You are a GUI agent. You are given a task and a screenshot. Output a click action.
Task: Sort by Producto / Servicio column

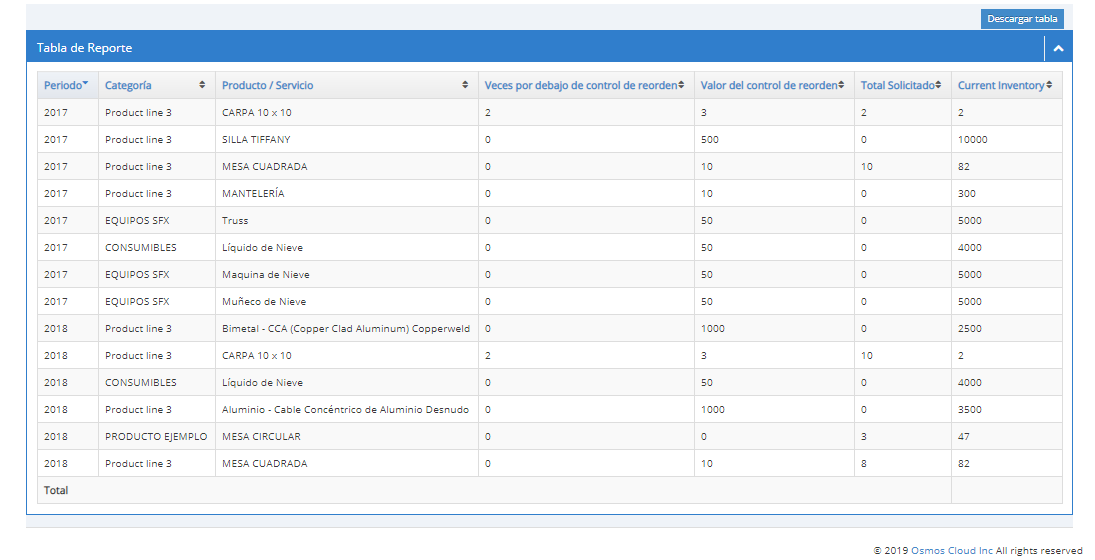[346, 85]
